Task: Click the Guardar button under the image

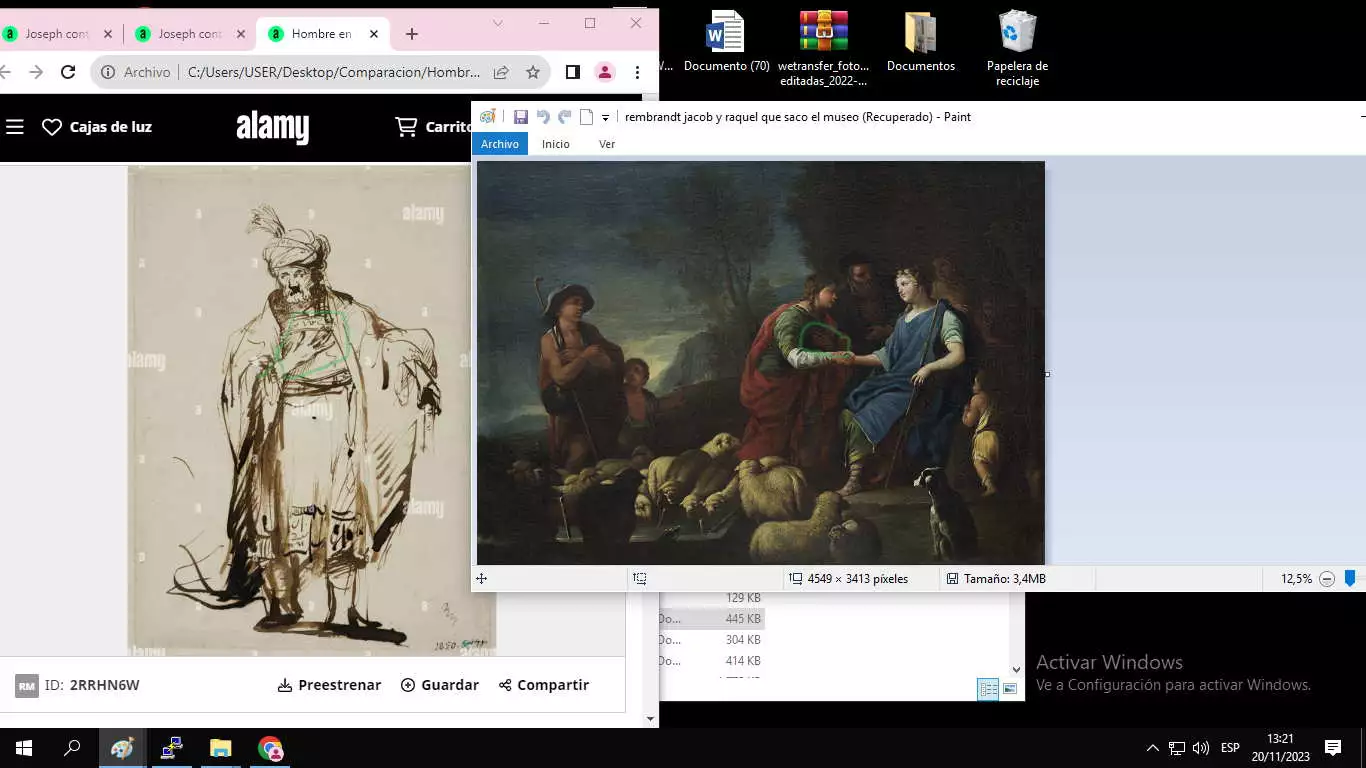Action: pos(439,685)
